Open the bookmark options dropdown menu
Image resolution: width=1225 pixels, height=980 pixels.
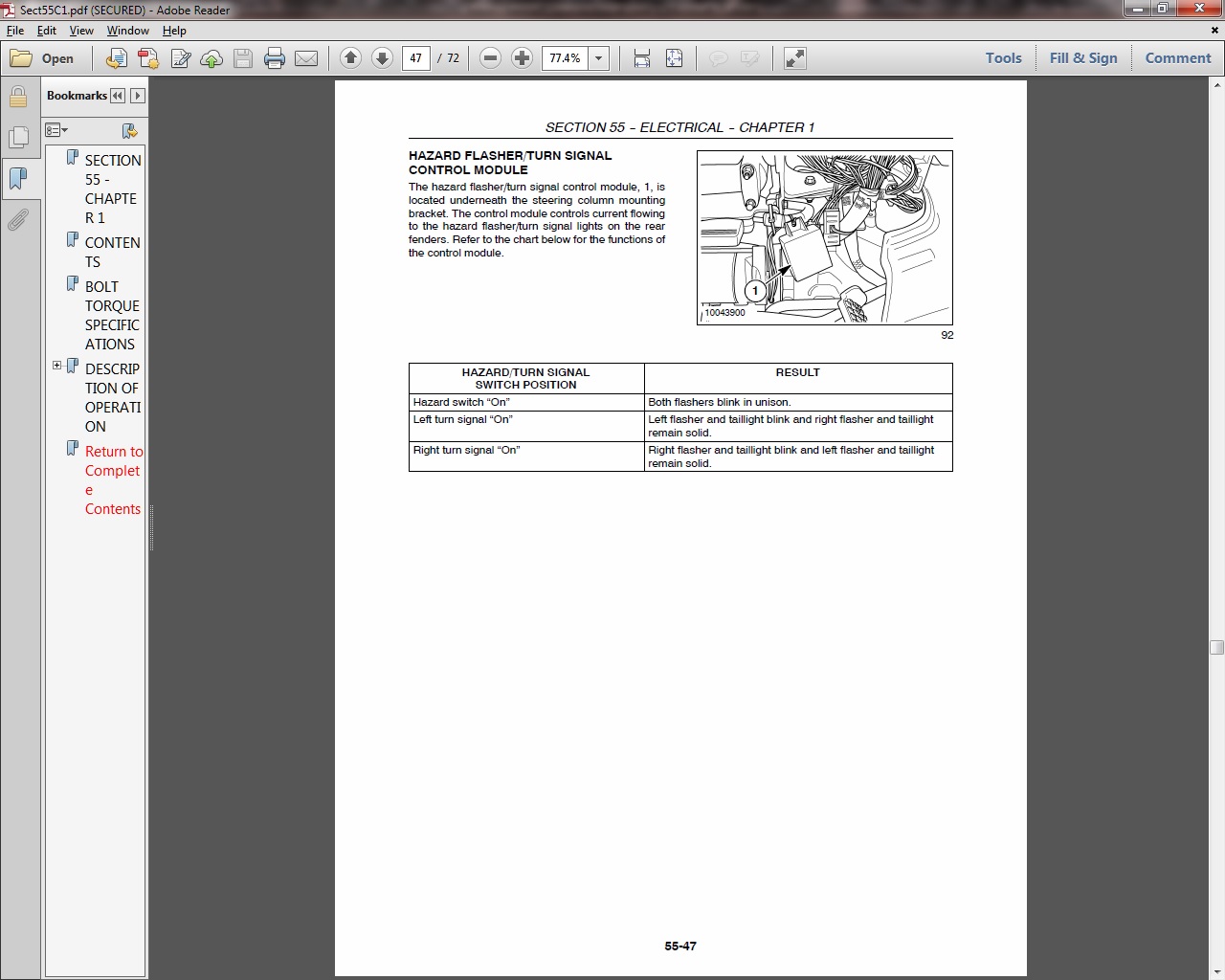[x=56, y=130]
